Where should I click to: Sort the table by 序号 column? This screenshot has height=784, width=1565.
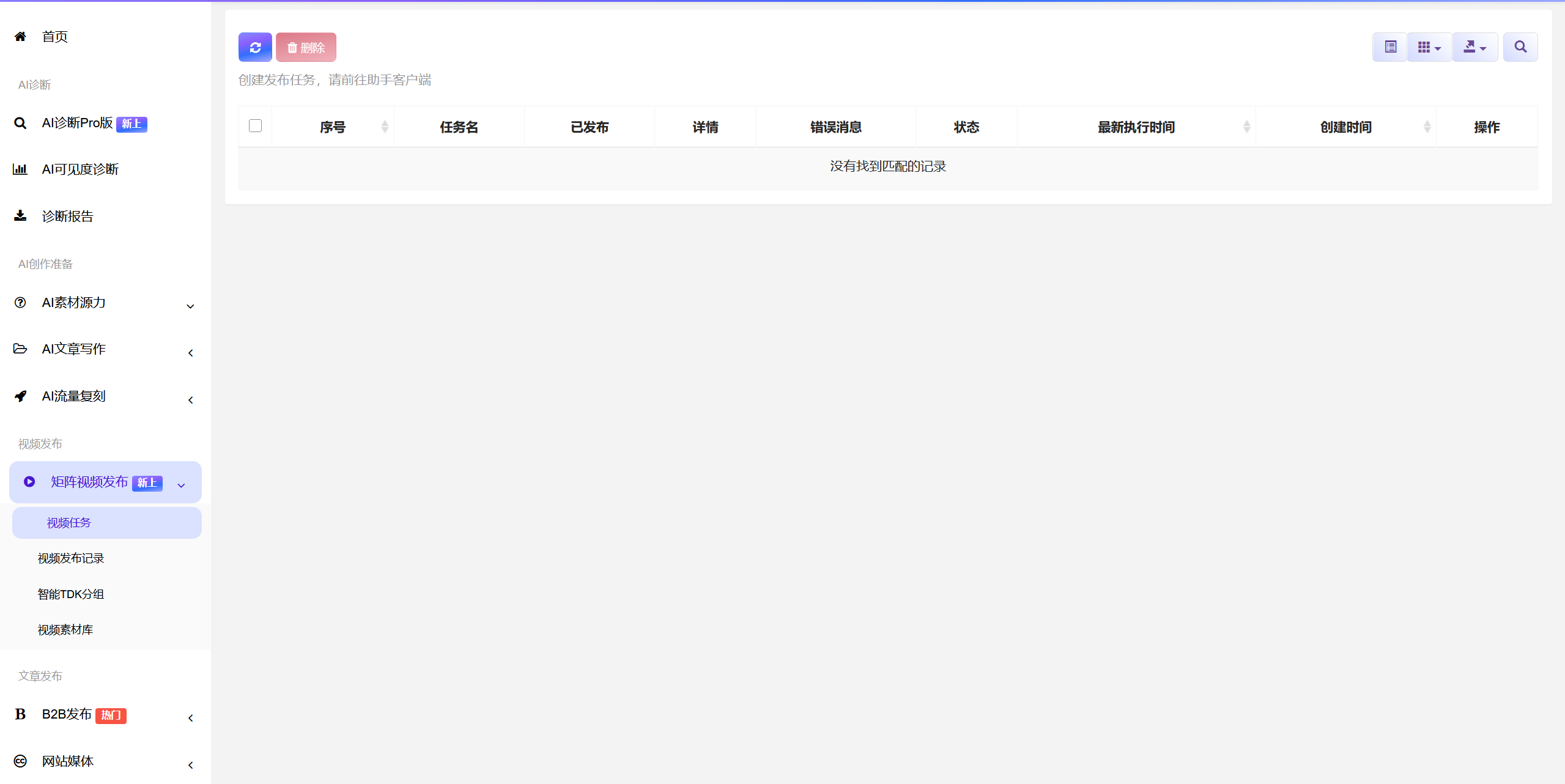[x=333, y=127]
